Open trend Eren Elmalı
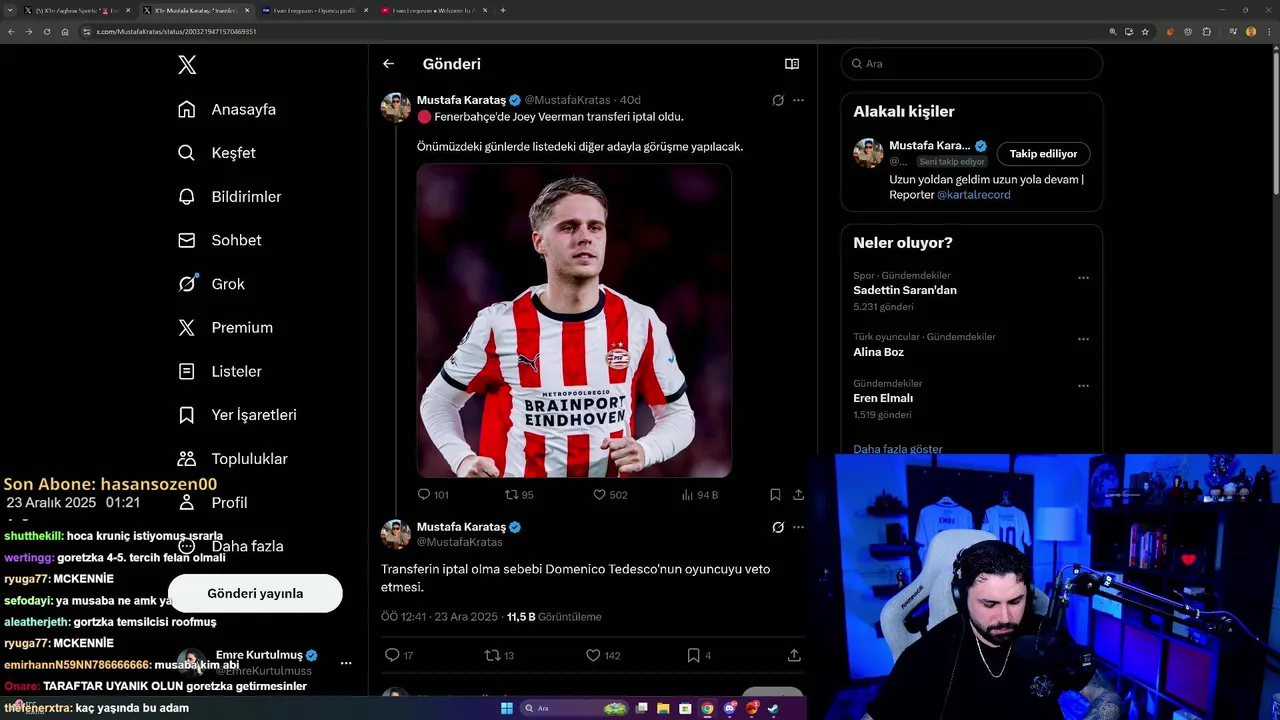Viewport: 1280px width, 720px height. click(x=883, y=398)
